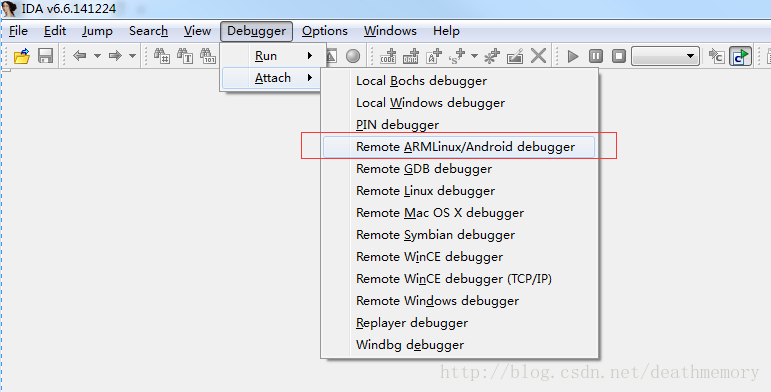Open the forward history dropdown arrow

point(132,56)
